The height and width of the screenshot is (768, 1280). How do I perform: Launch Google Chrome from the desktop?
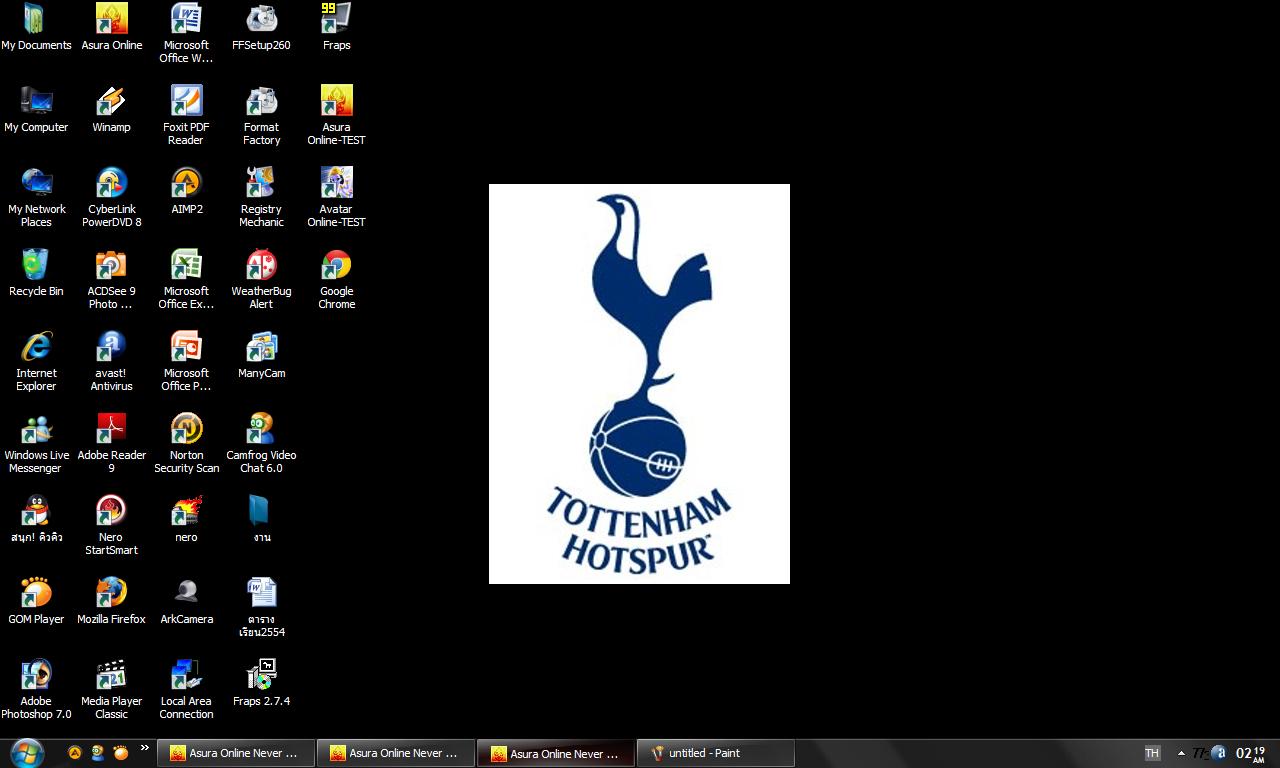[336, 279]
